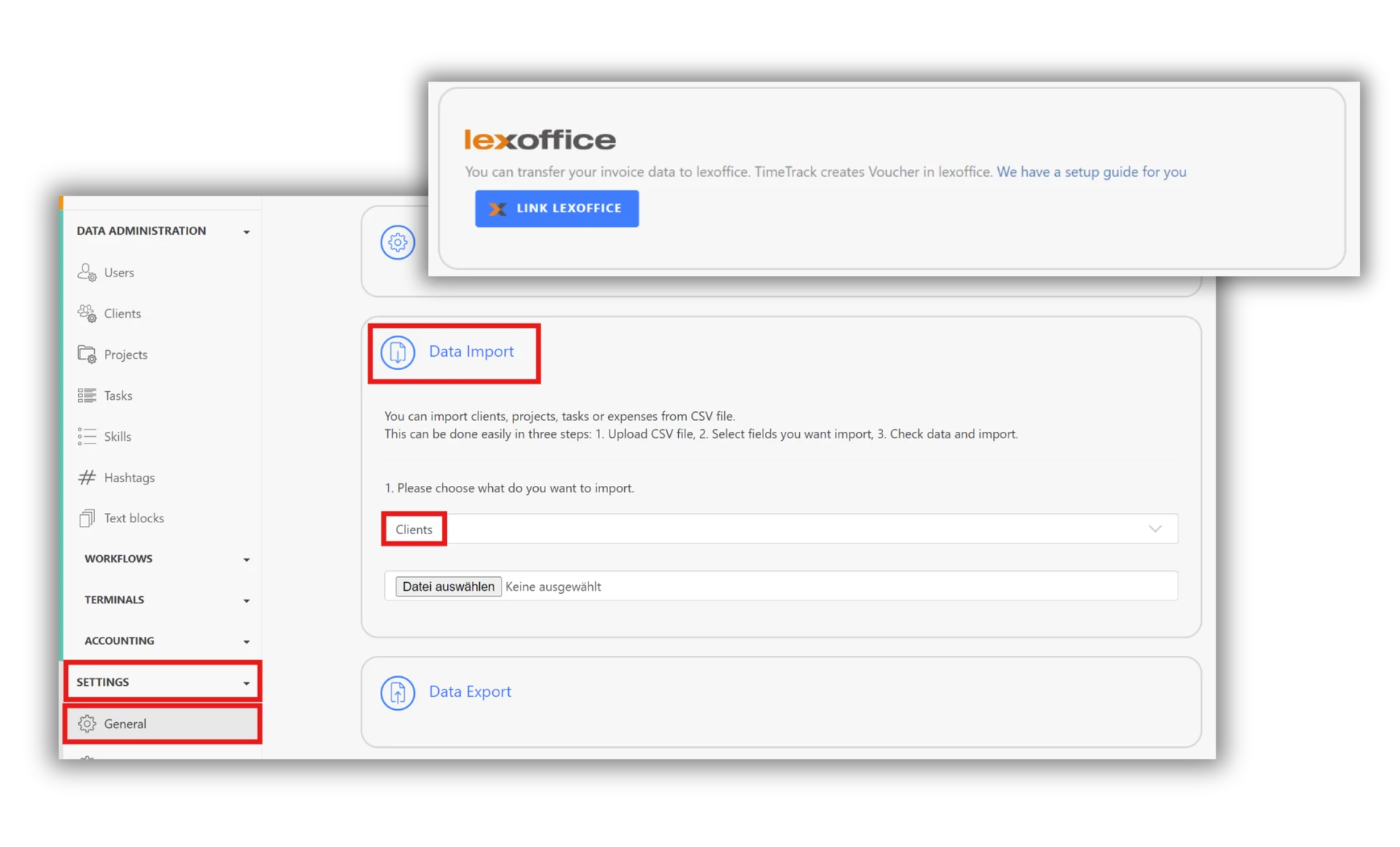Select the Users icon in the sidebar

(87, 272)
